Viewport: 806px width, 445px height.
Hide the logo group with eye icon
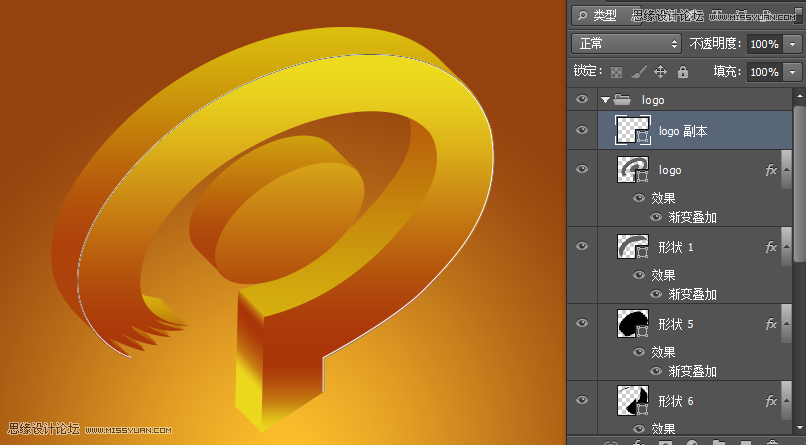tap(582, 100)
